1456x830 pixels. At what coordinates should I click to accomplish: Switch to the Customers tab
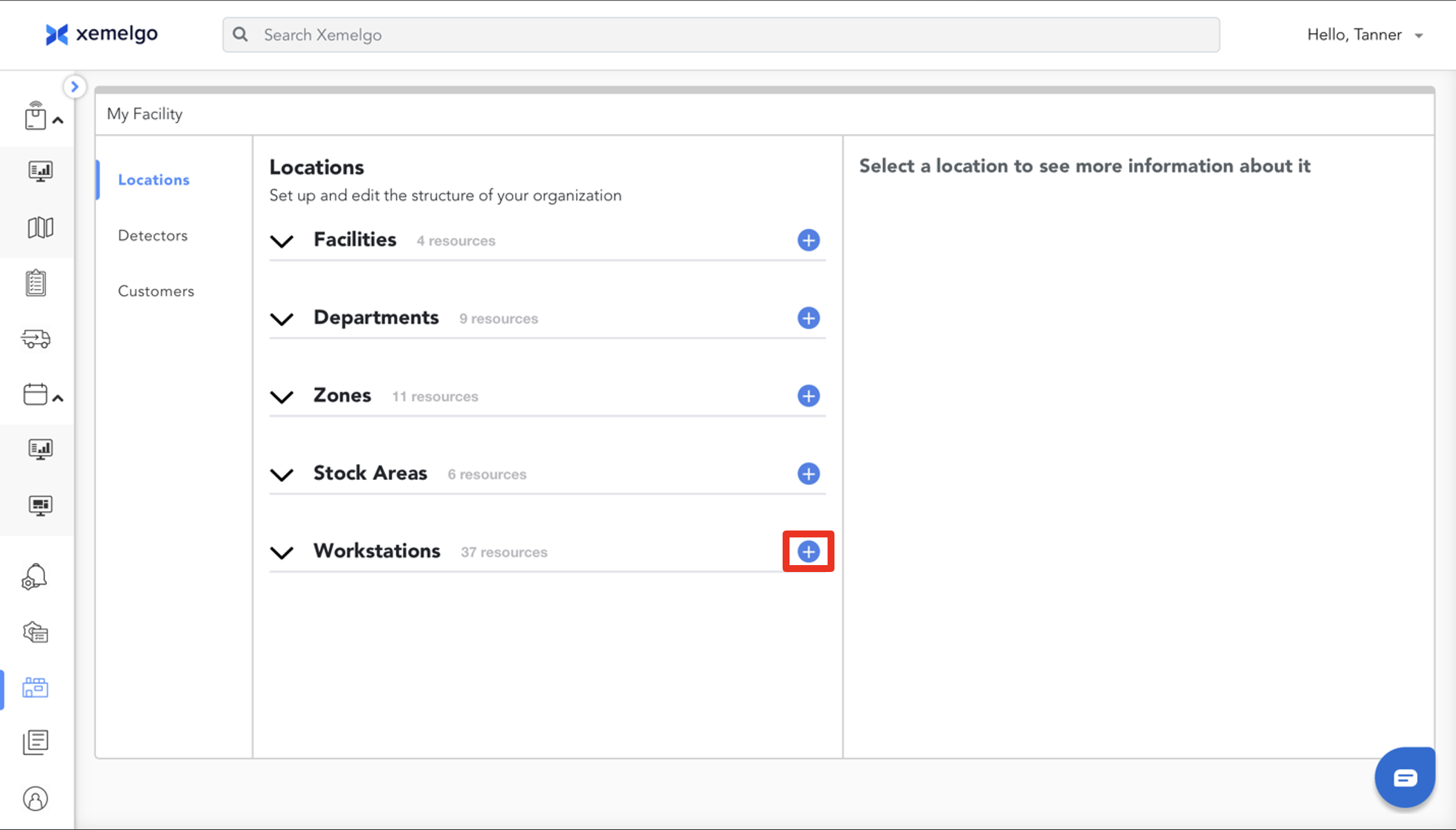pyautogui.click(x=156, y=291)
